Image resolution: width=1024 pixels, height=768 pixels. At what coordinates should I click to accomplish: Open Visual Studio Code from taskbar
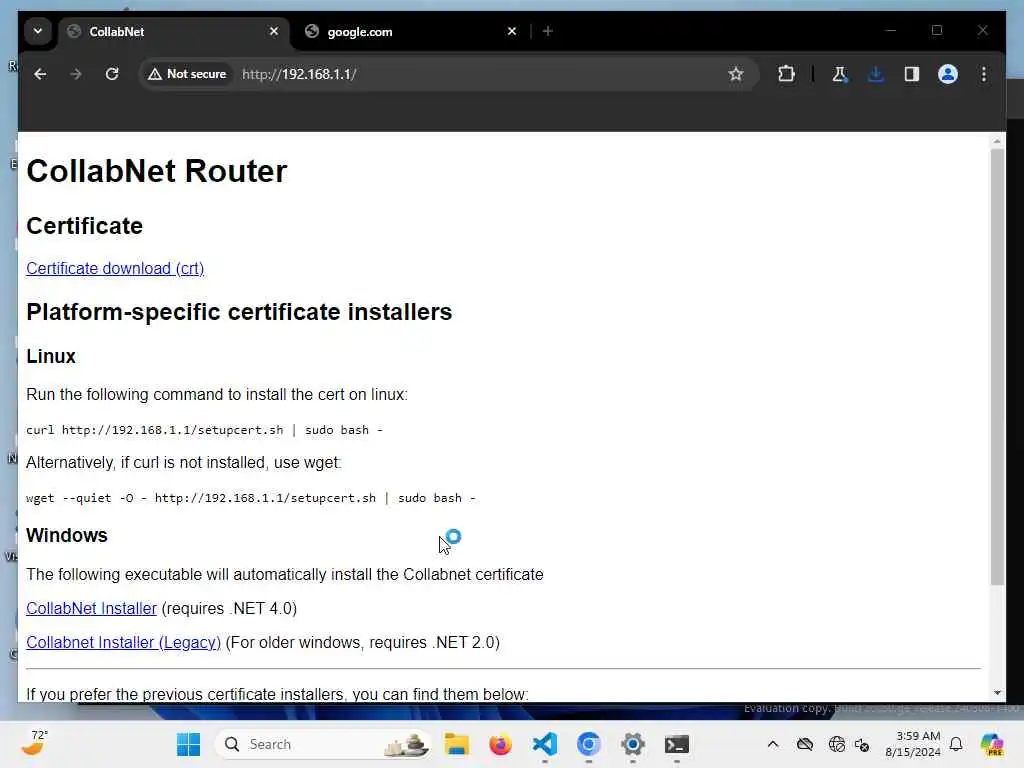click(x=545, y=744)
